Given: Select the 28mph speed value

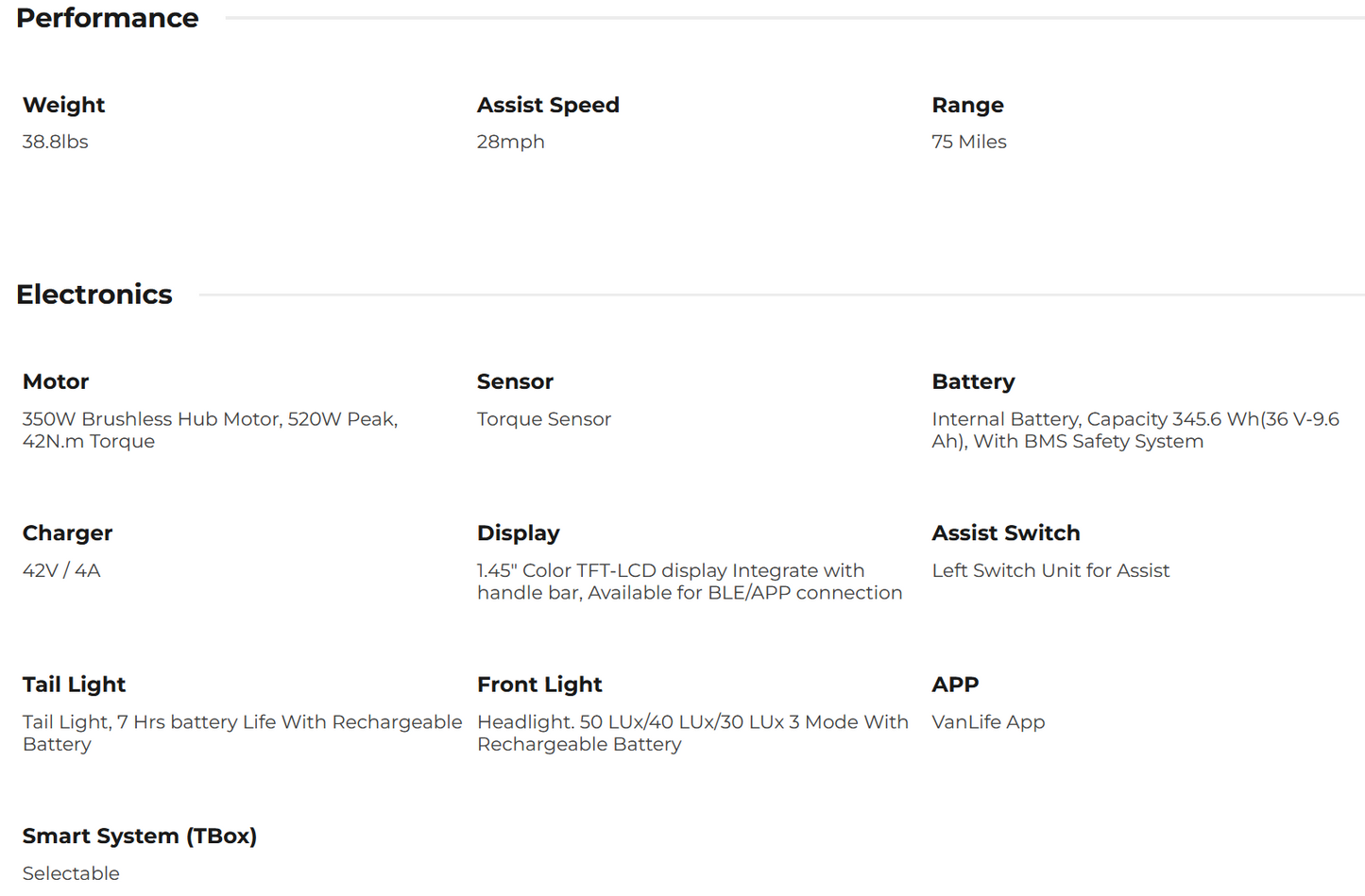Looking at the screenshot, I should 510,142.
